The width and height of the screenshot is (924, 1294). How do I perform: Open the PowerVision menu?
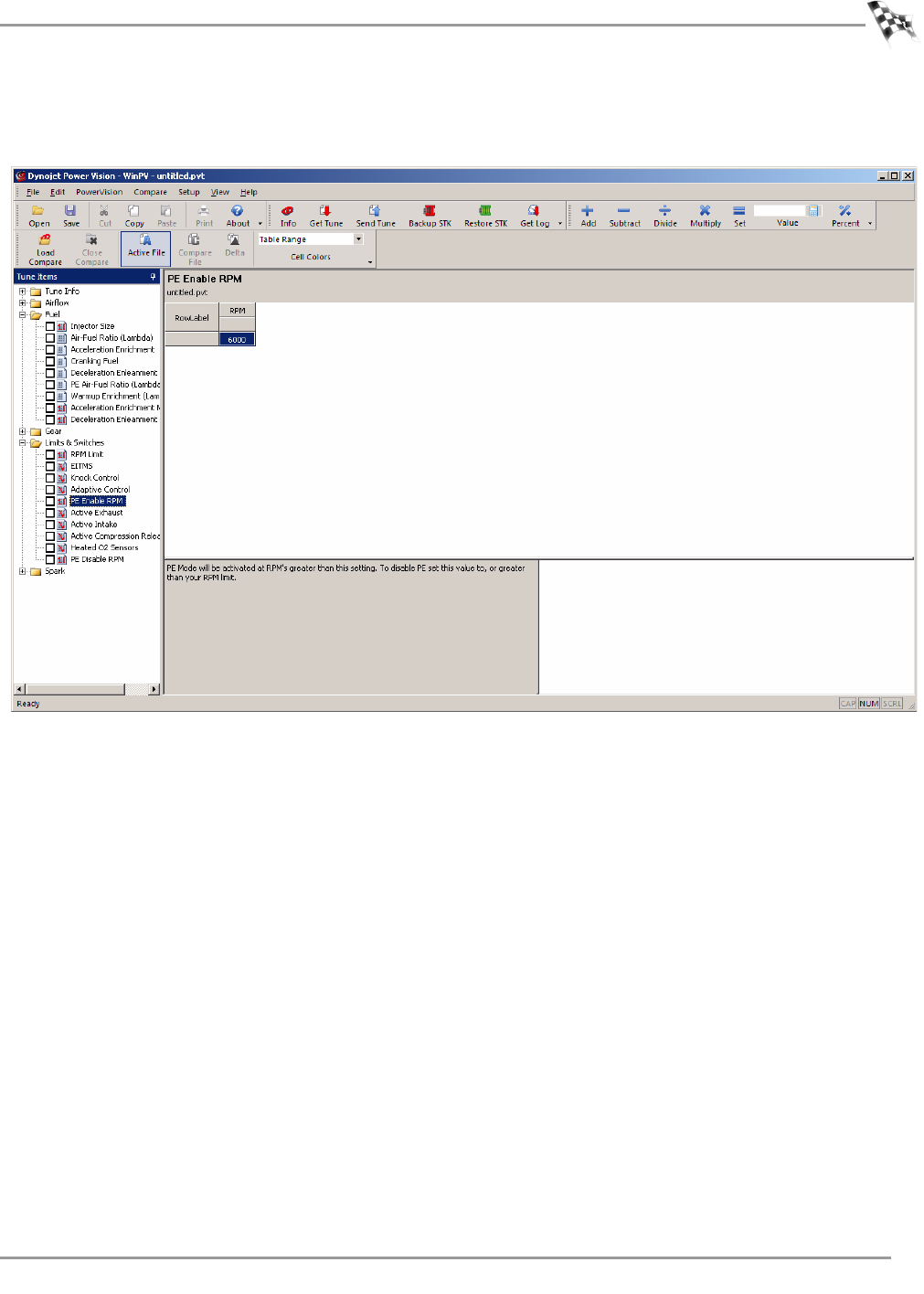pyautogui.click(x=99, y=192)
